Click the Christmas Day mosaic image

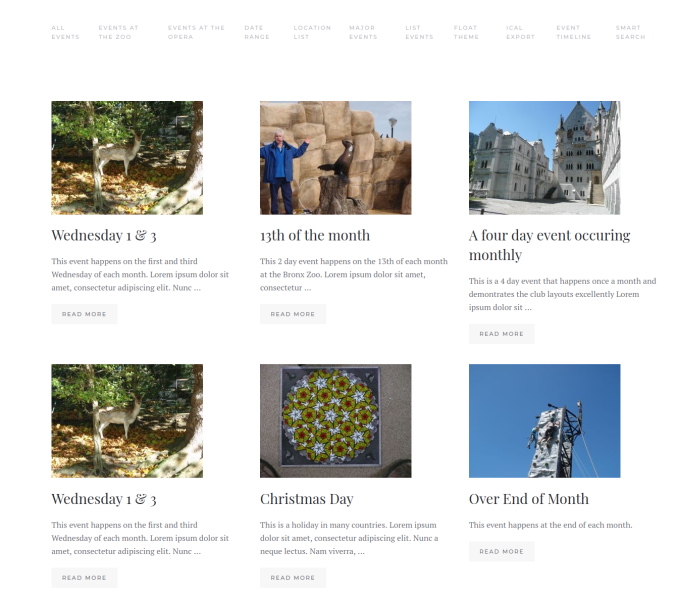point(335,421)
